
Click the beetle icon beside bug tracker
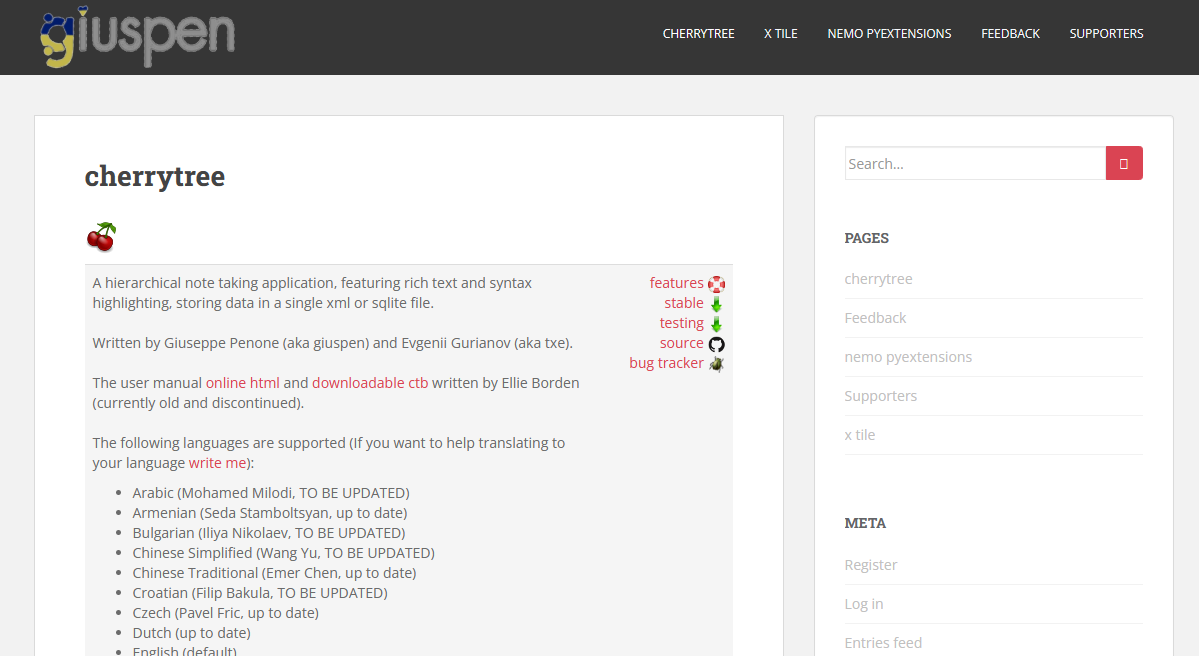click(716, 363)
